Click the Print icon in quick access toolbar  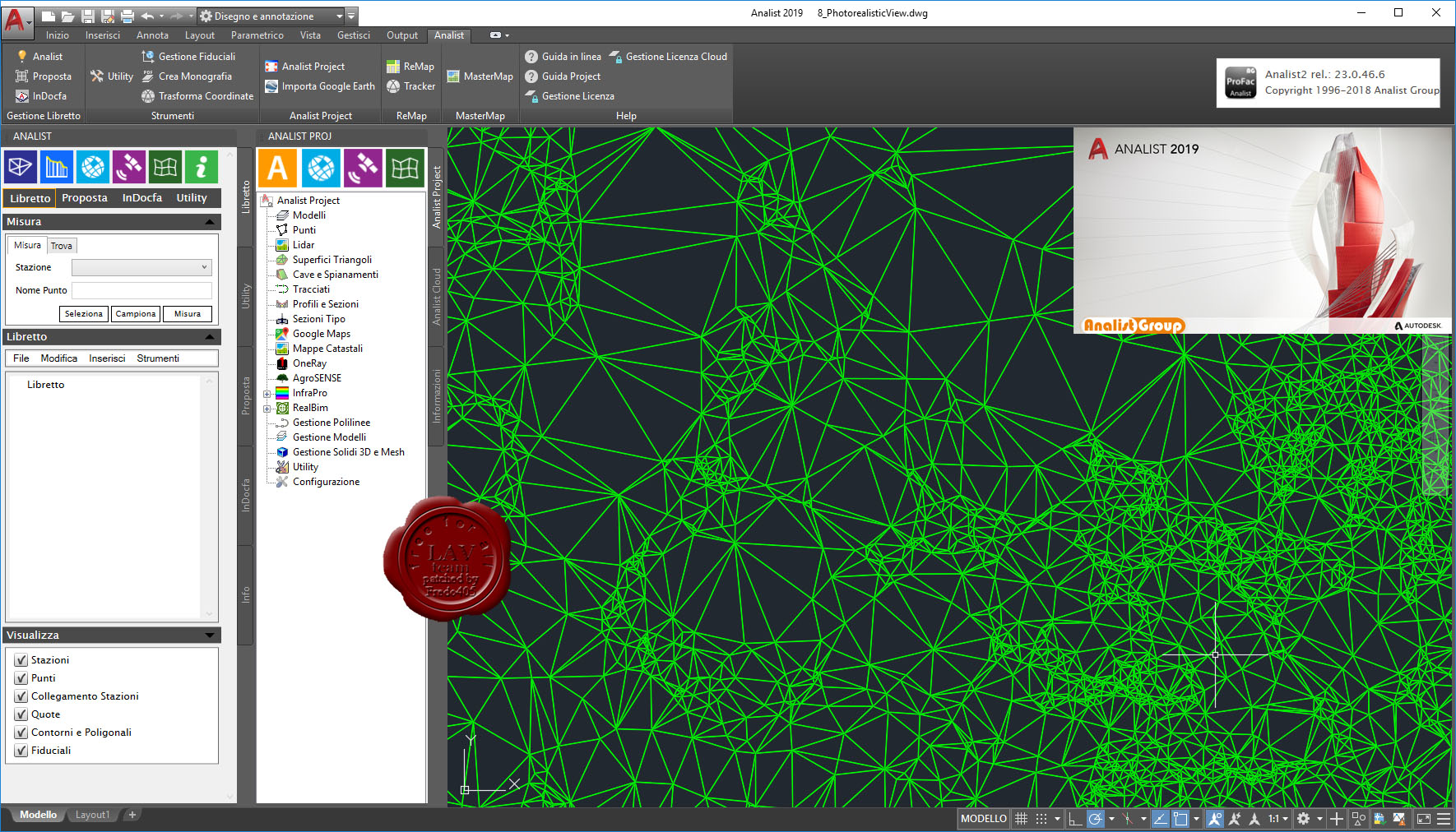coord(127,16)
